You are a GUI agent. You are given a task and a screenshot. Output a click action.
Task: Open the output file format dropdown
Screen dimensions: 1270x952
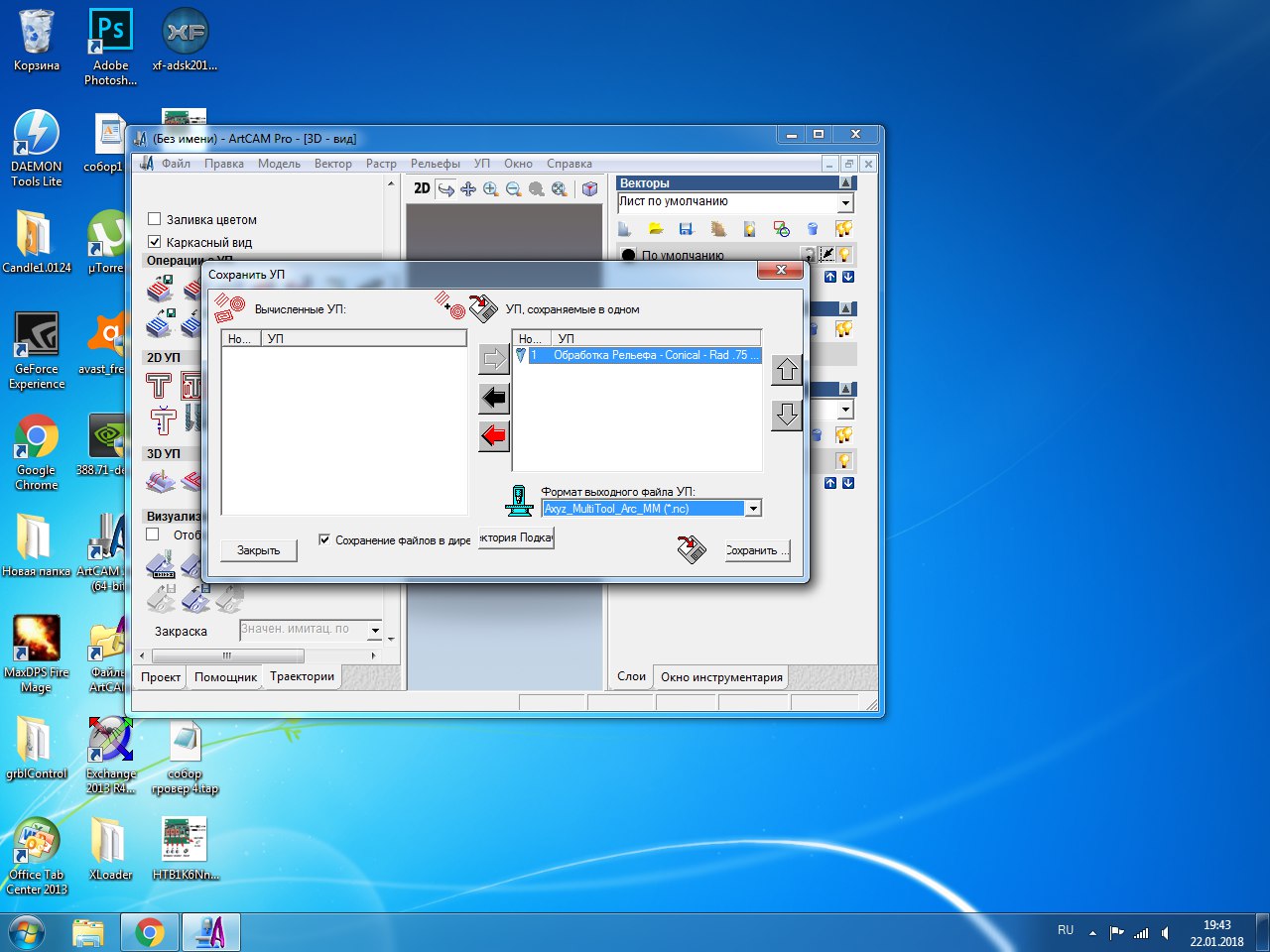[753, 509]
